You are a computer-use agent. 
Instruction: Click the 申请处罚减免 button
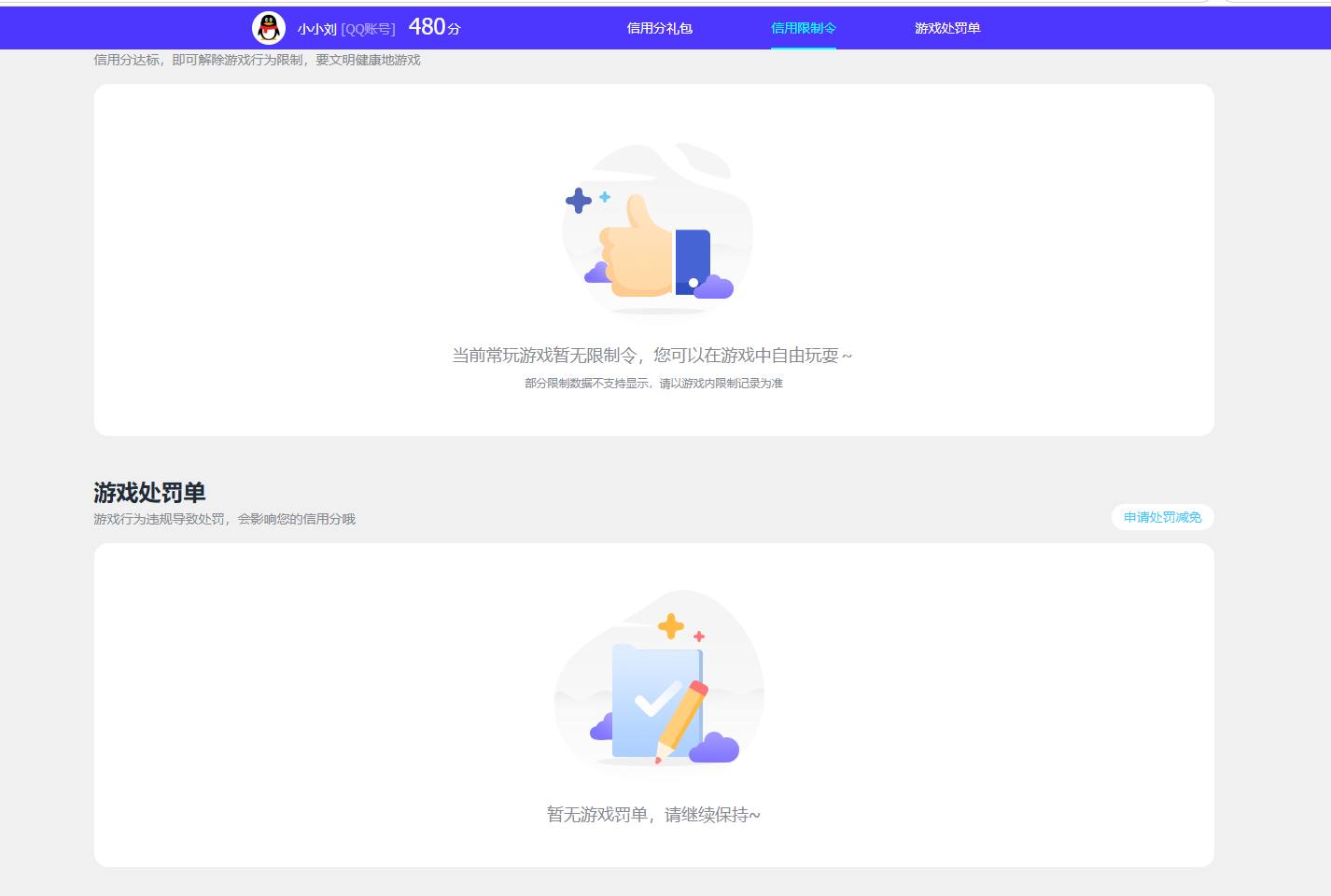coord(1163,517)
